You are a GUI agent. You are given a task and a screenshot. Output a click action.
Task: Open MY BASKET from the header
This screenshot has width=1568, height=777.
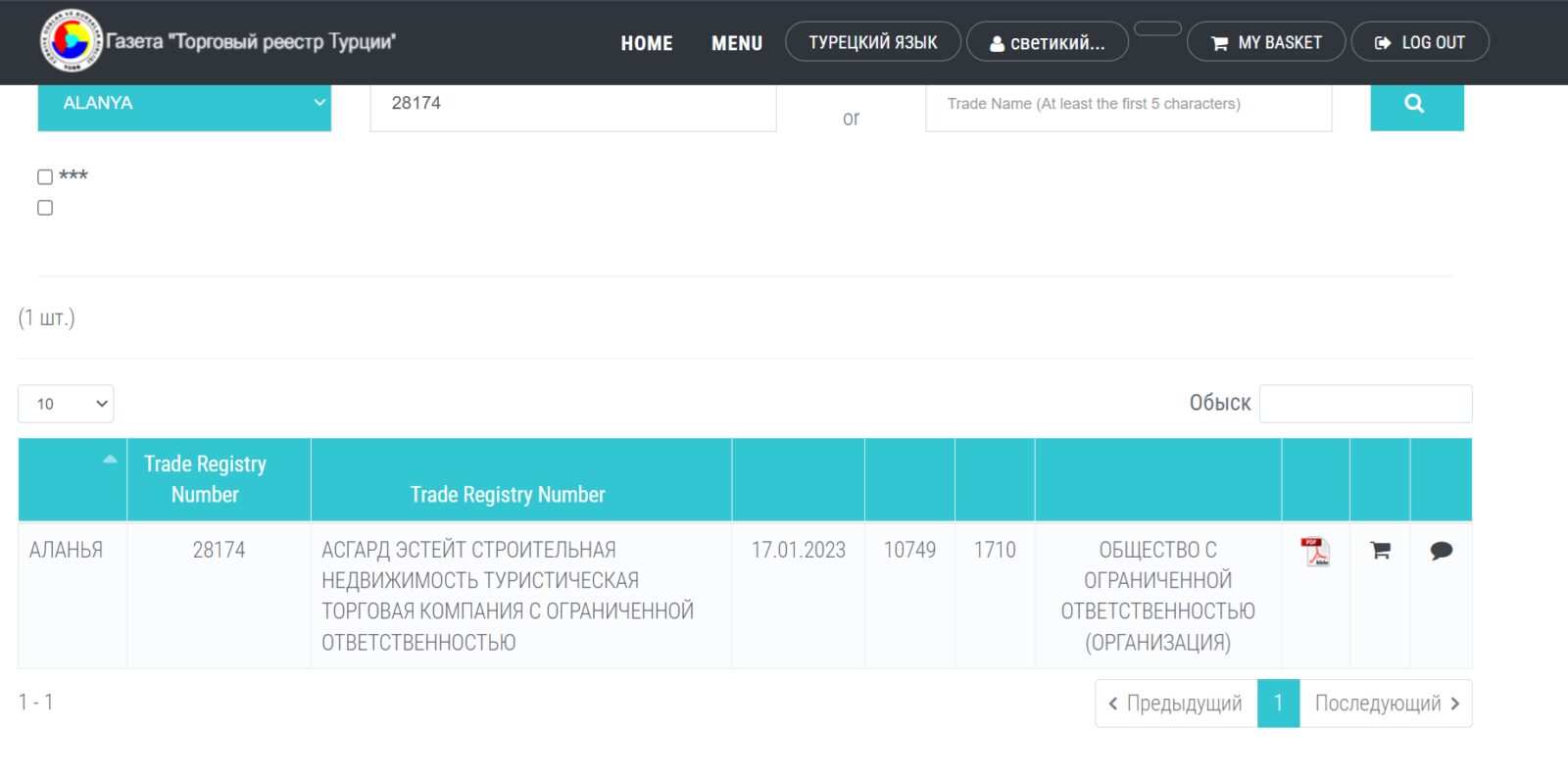pos(1266,42)
